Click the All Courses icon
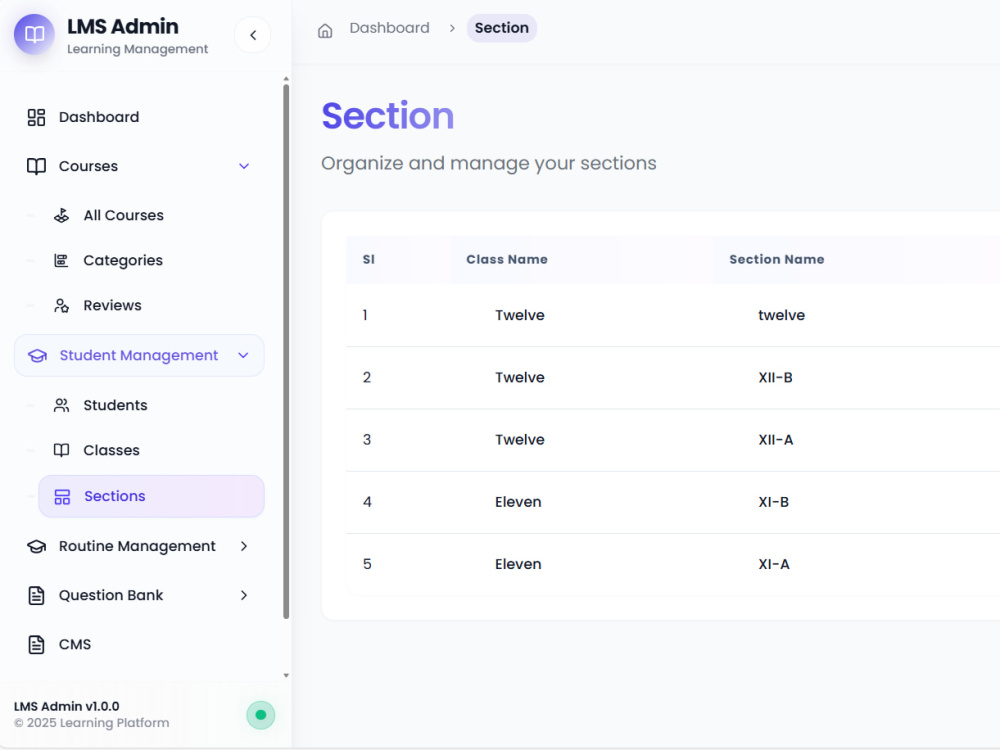1000x750 pixels. coord(61,216)
